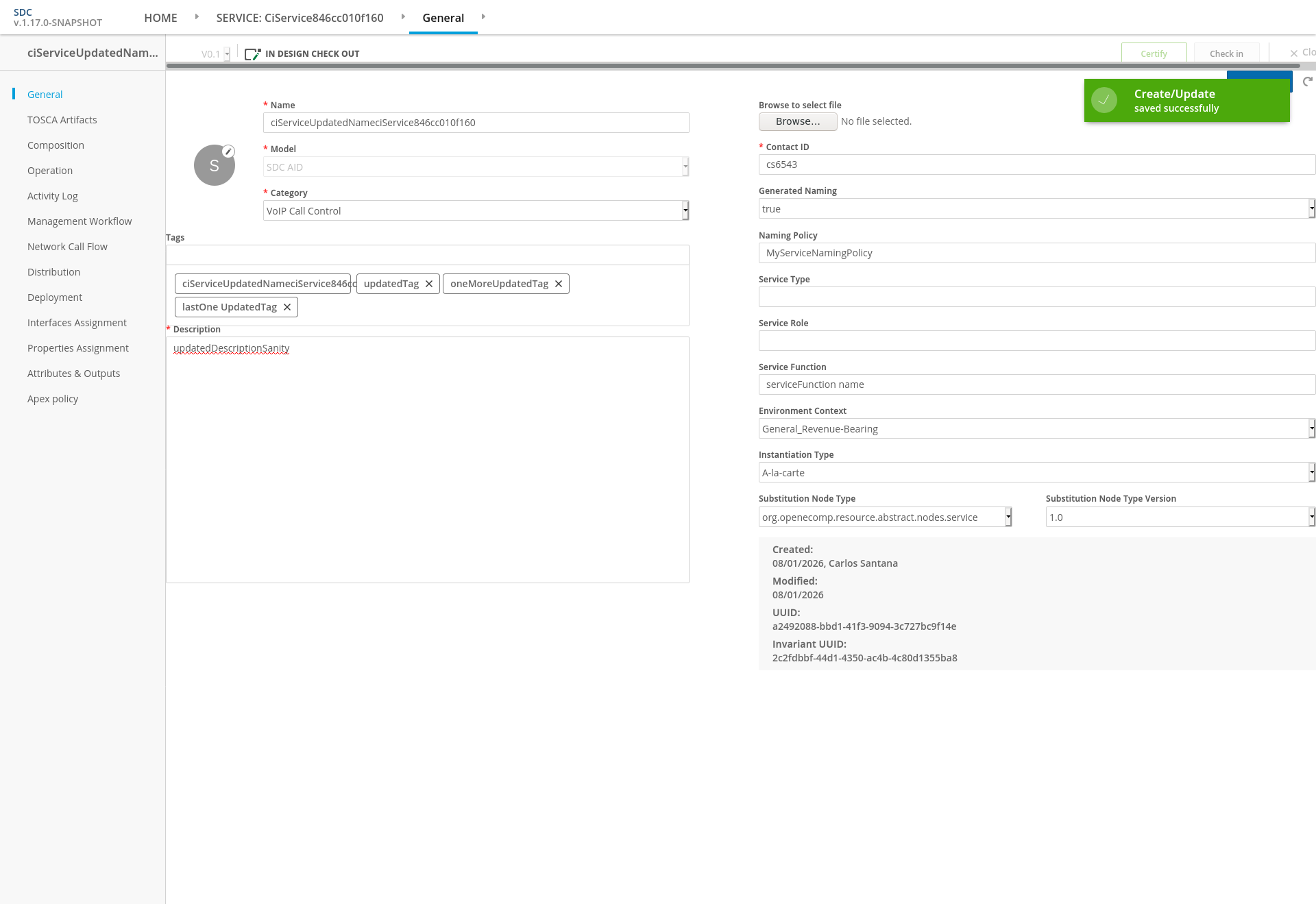This screenshot has height=904, width=1316.
Task: Remove the oneMoreUpdatedTag tag
Action: (559, 284)
